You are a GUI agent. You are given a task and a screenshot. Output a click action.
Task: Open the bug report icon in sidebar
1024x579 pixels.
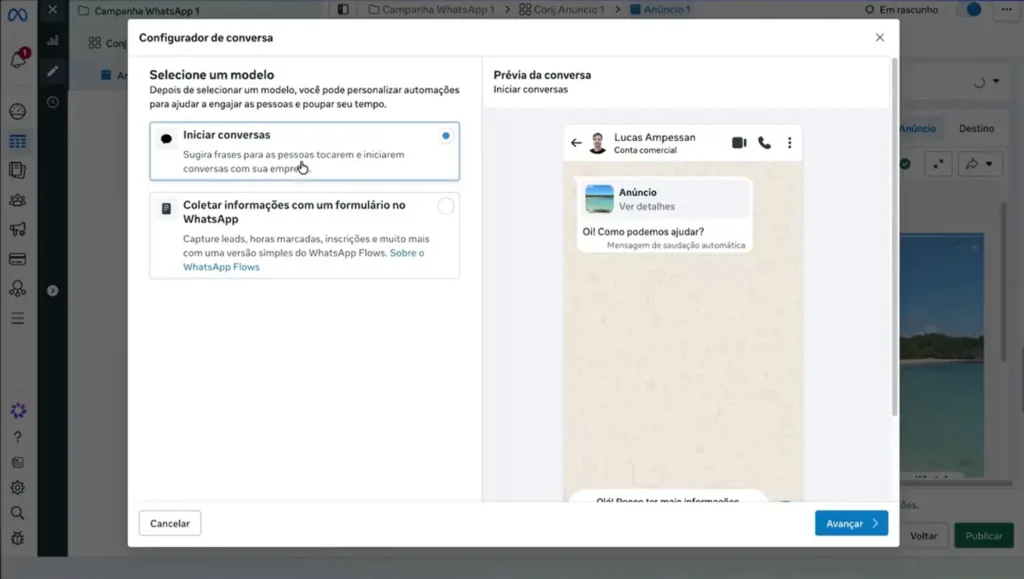[x=18, y=538]
